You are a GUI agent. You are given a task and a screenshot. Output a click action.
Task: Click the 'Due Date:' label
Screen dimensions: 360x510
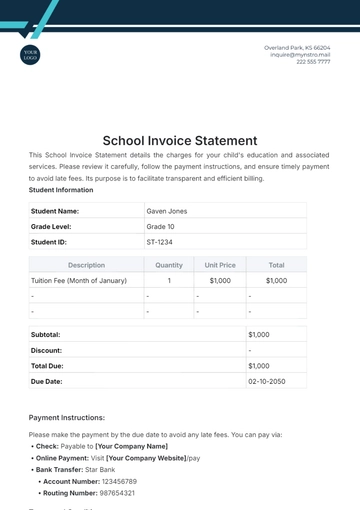coord(46,382)
